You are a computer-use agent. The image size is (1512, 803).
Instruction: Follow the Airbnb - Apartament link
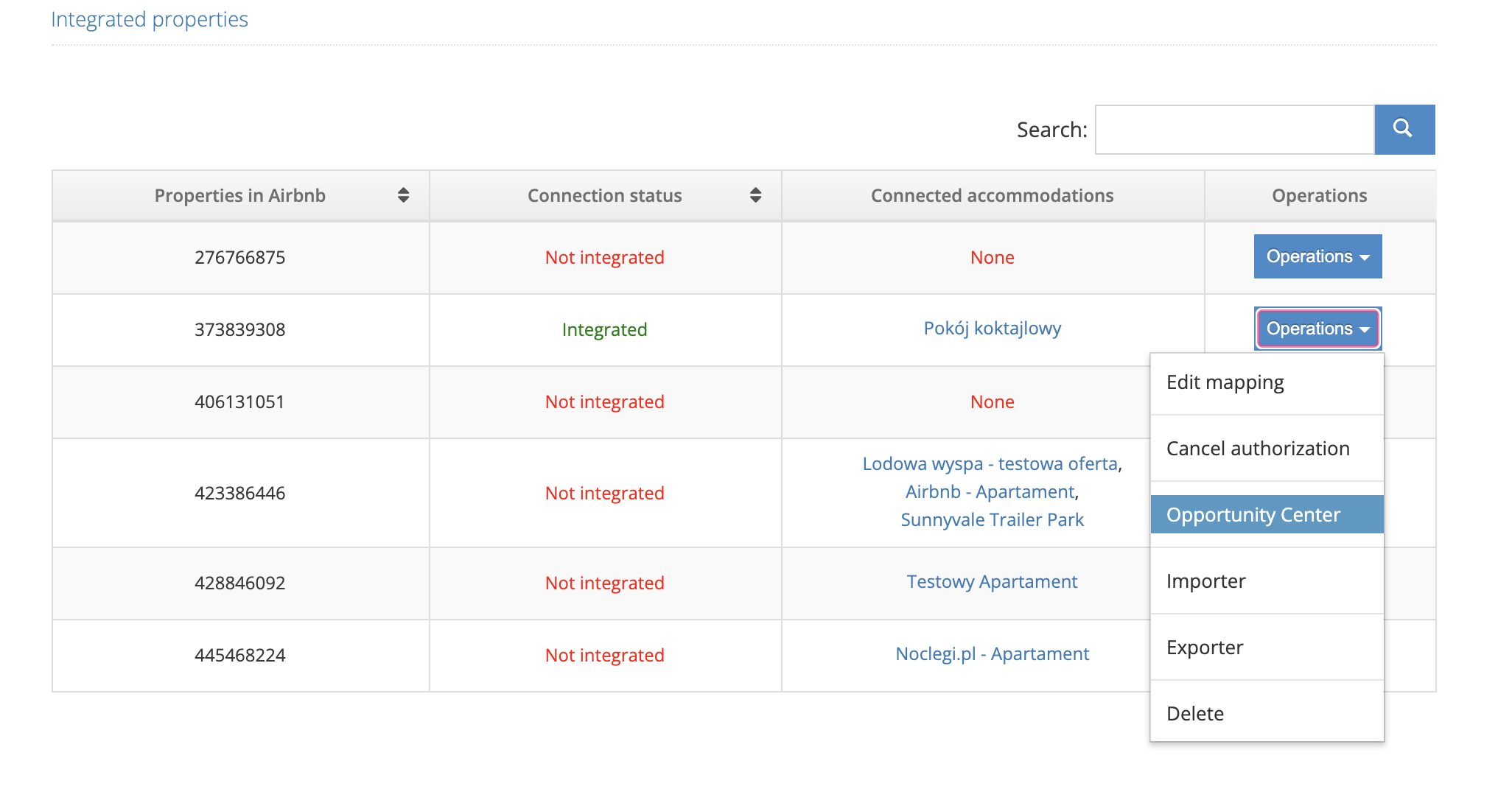(x=990, y=492)
